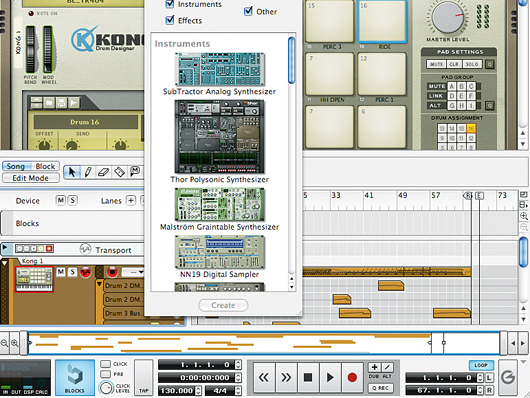This screenshot has width=530, height=398.
Task: Open the Kong 1 lane dropdown
Action: [133, 272]
